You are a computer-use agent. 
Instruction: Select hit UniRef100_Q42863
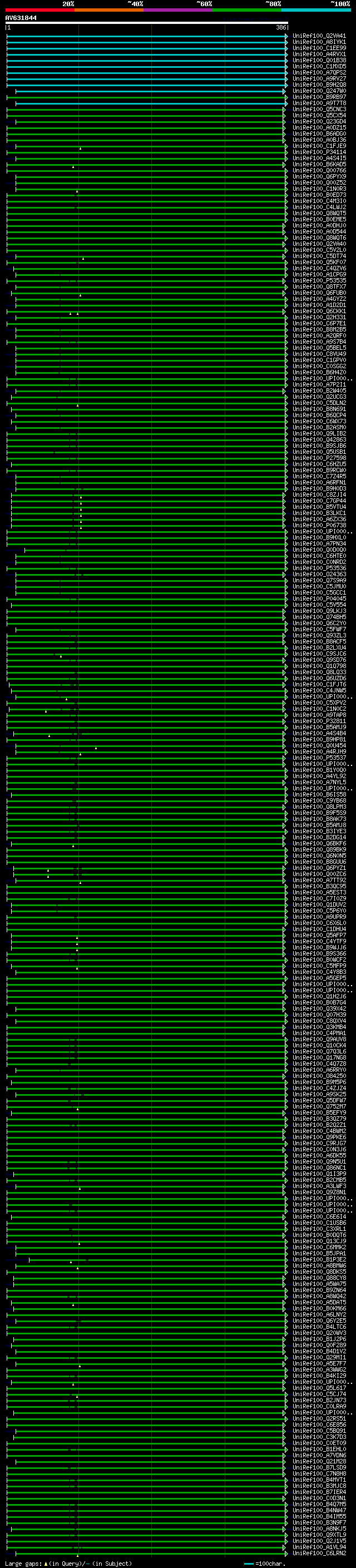pos(319,439)
